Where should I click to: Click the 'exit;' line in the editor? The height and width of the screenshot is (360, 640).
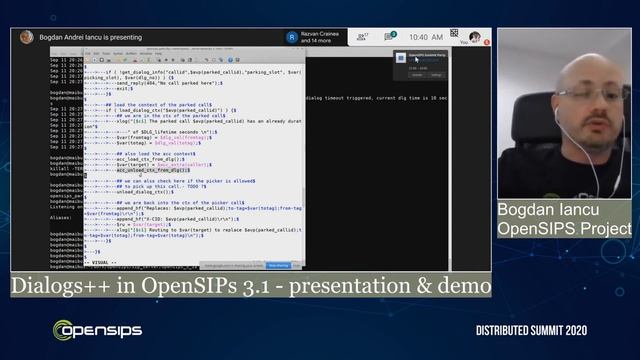(124, 88)
